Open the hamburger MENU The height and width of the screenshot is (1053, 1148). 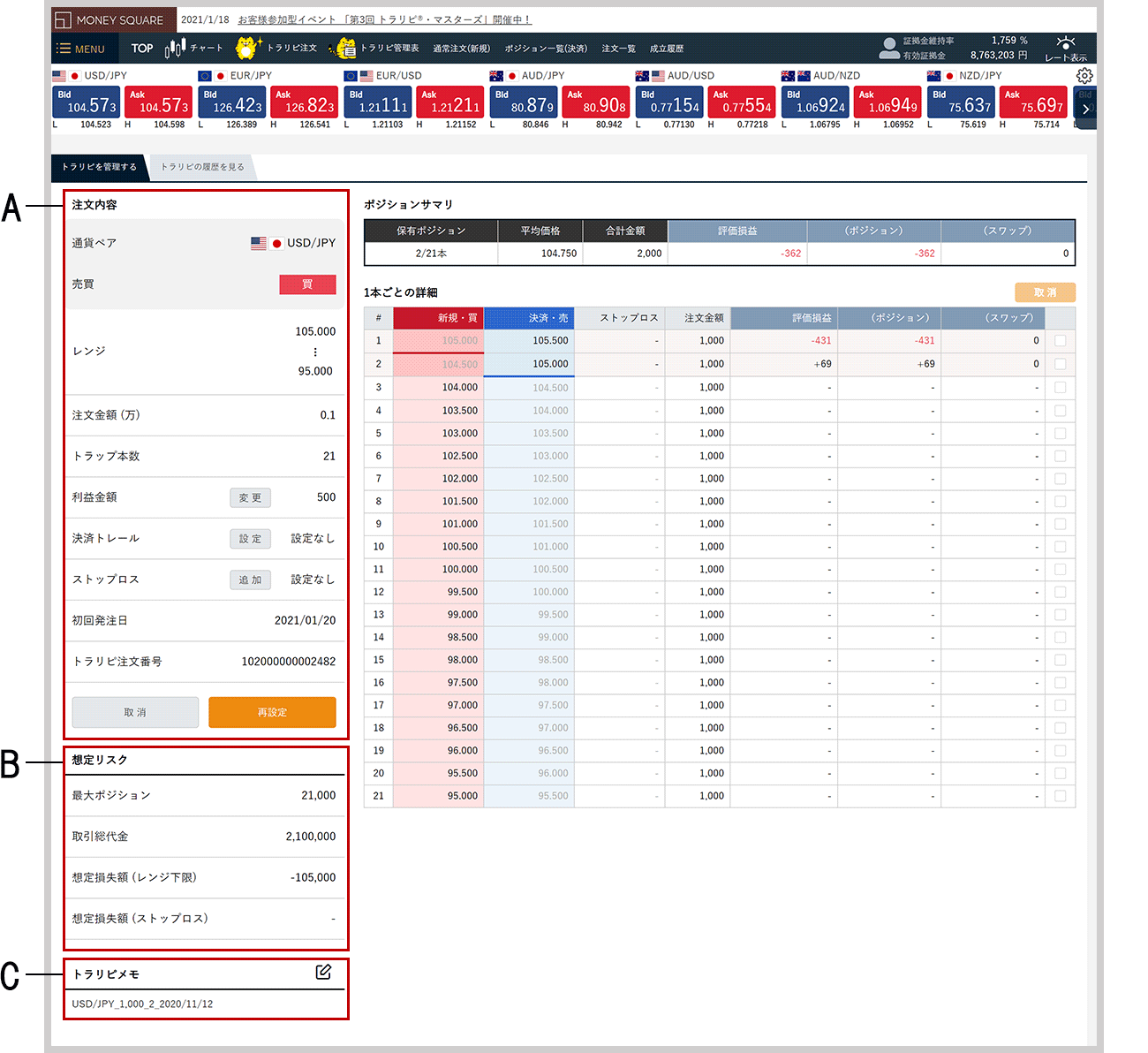pyautogui.click(x=80, y=49)
